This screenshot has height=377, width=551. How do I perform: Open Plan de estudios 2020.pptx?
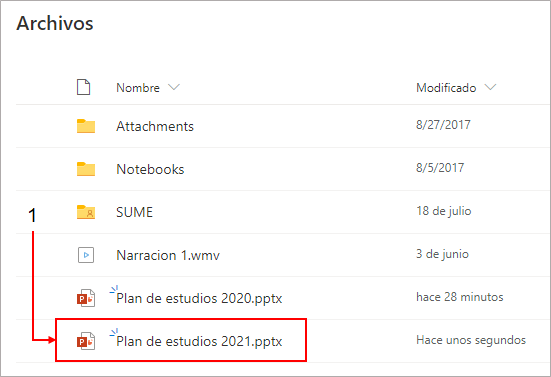point(199,298)
